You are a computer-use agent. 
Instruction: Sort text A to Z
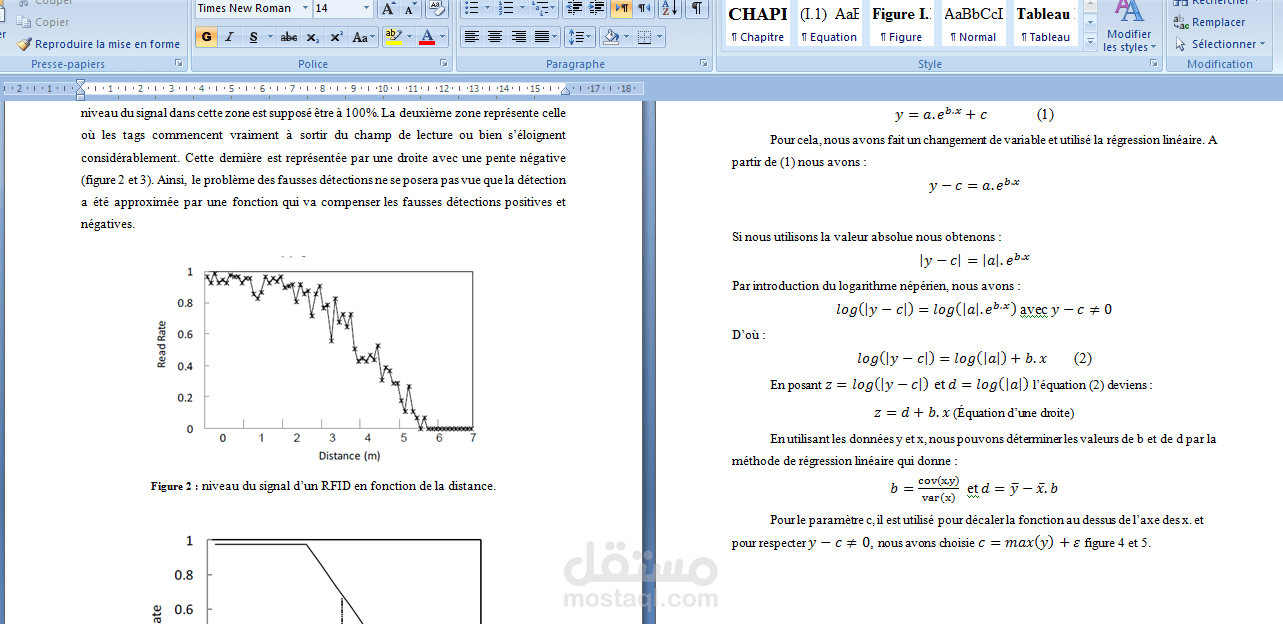pyautogui.click(x=669, y=8)
